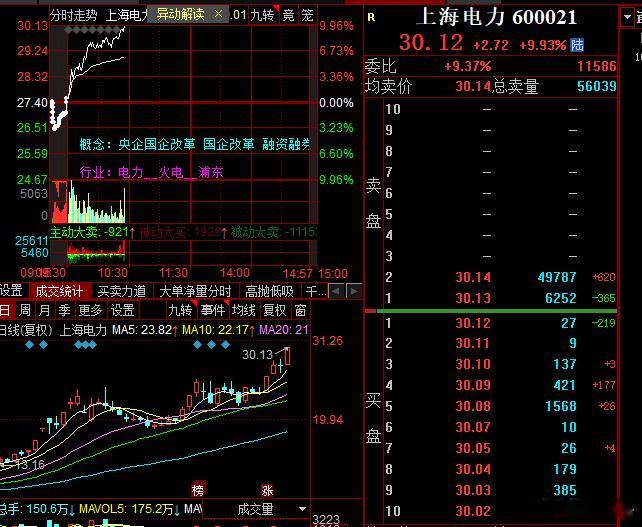Open K-line 设置 next to 更多
This screenshot has width=642, height=527.
(122, 310)
